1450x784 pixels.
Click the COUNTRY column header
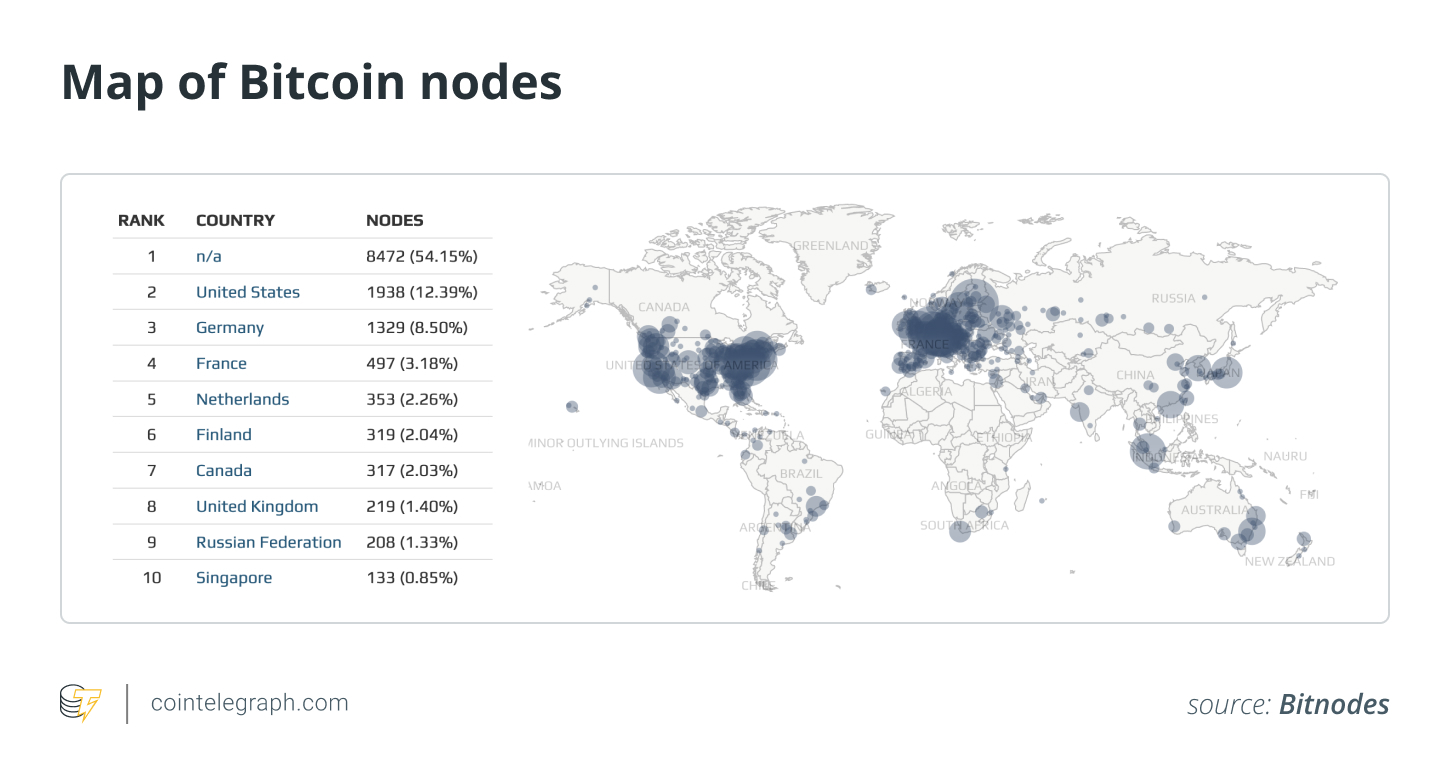(235, 220)
